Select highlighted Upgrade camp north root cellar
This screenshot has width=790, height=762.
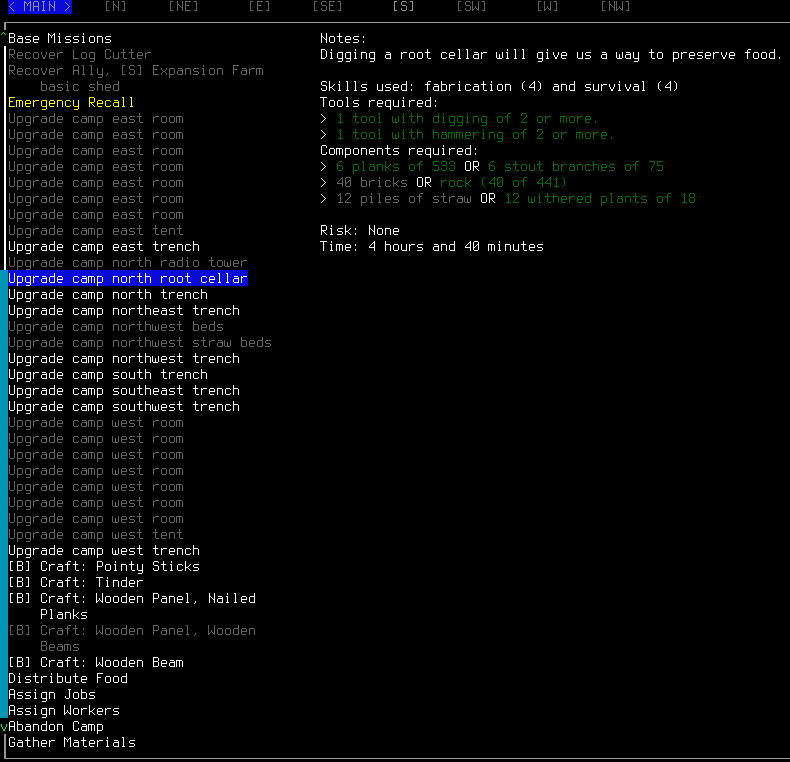[128, 279]
